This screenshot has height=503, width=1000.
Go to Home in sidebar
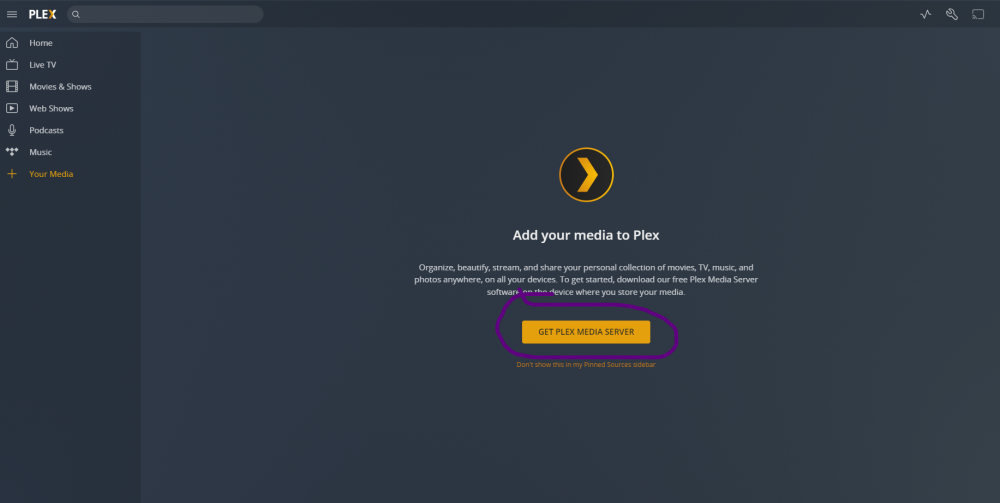click(41, 43)
